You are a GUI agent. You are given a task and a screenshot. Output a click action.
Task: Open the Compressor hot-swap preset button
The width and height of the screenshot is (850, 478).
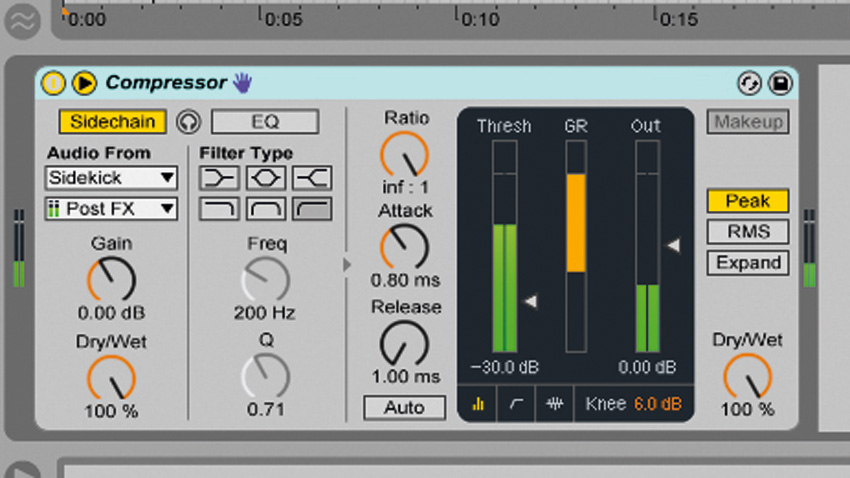(x=749, y=83)
